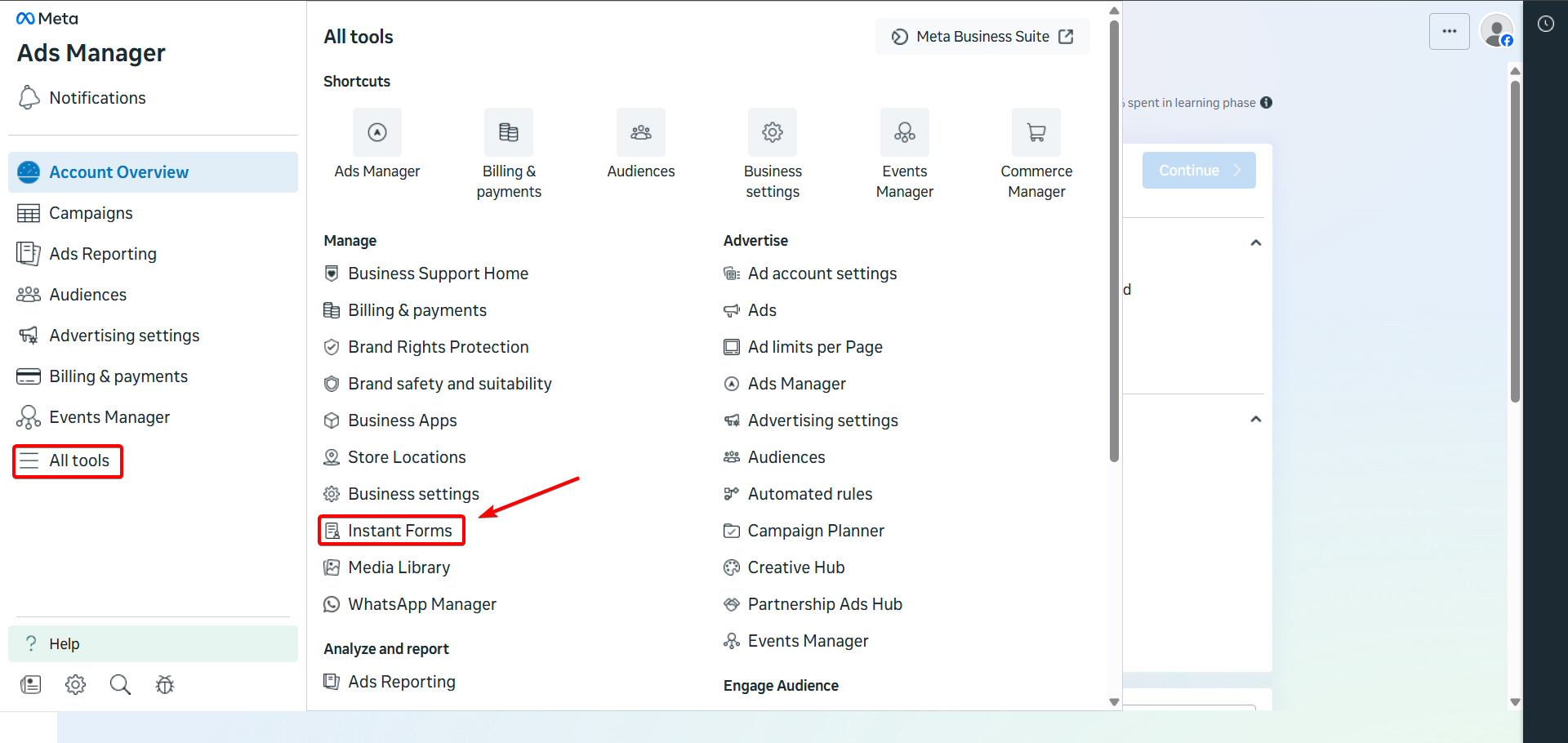Open Meta Business Suite in a new tab
Screen dimensions: 1568x743
982,36
